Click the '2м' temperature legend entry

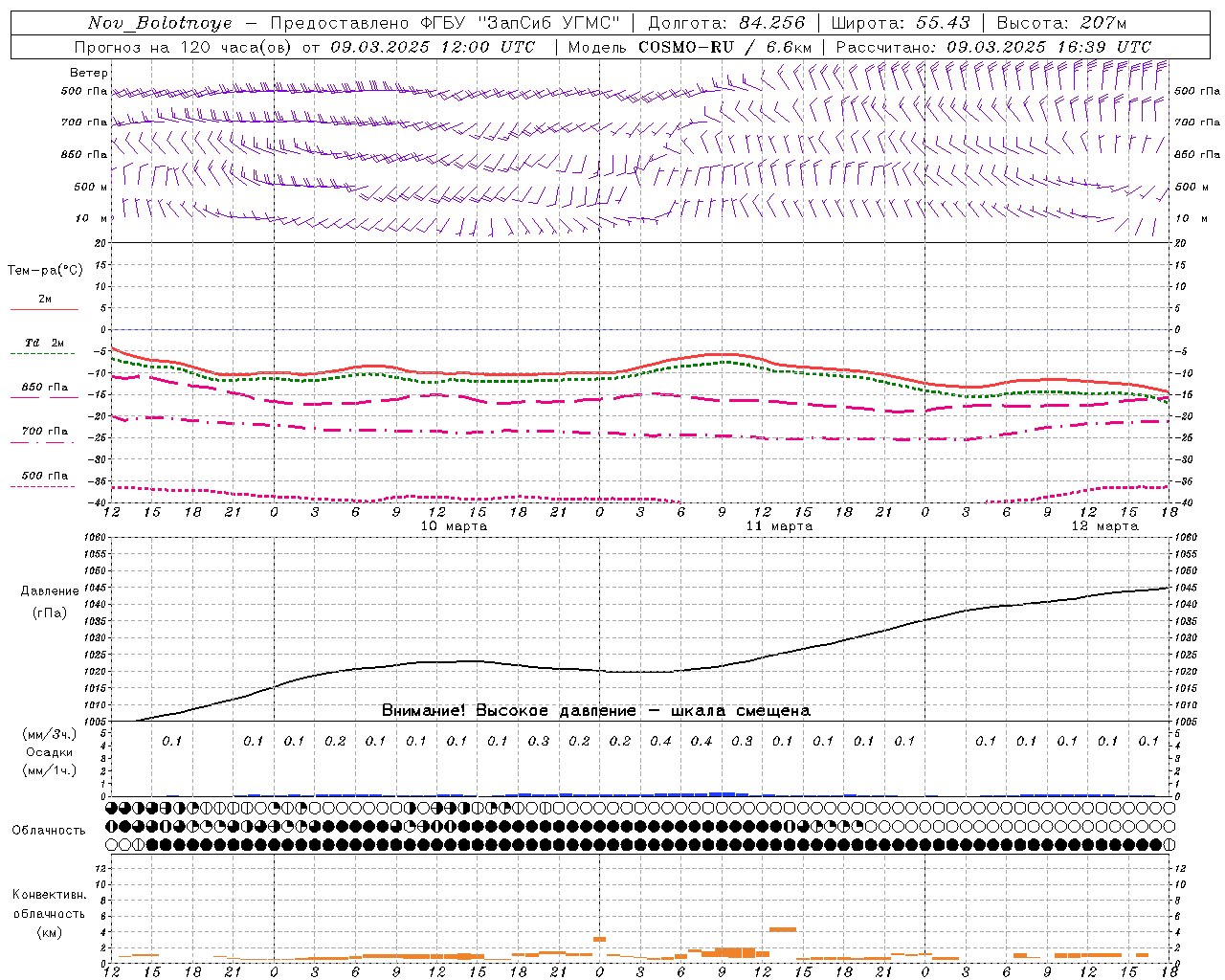click(x=45, y=300)
